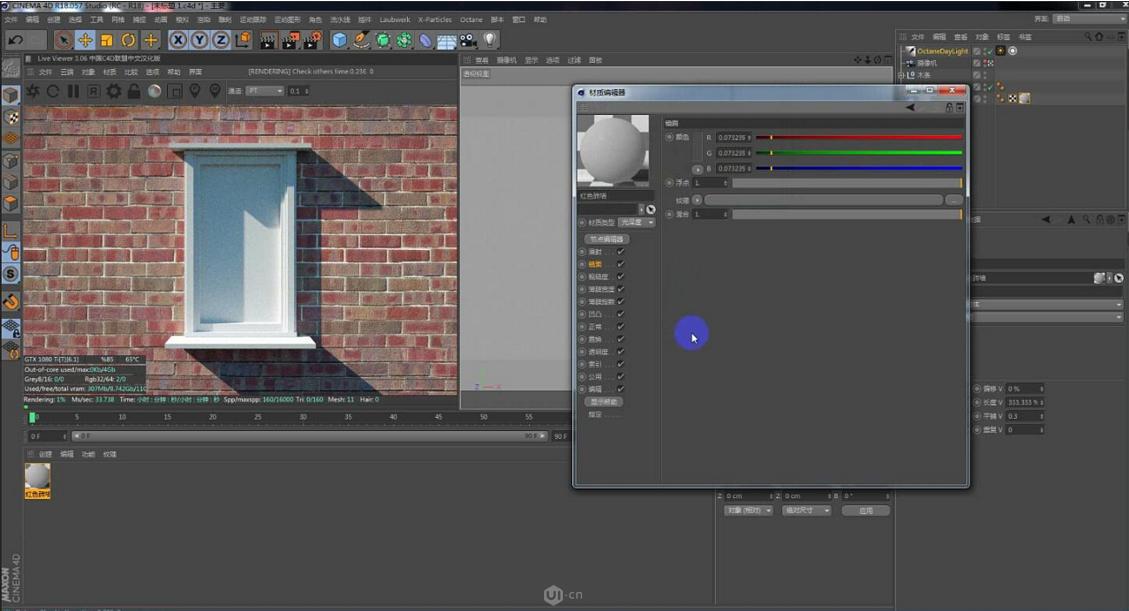1129x611 pixels.
Task: Select the Rotate tool in the toolbar
Action: tap(128, 40)
